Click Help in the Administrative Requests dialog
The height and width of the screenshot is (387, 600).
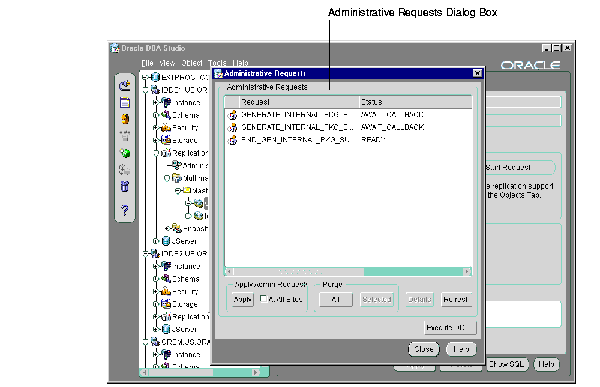click(x=461, y=349)
